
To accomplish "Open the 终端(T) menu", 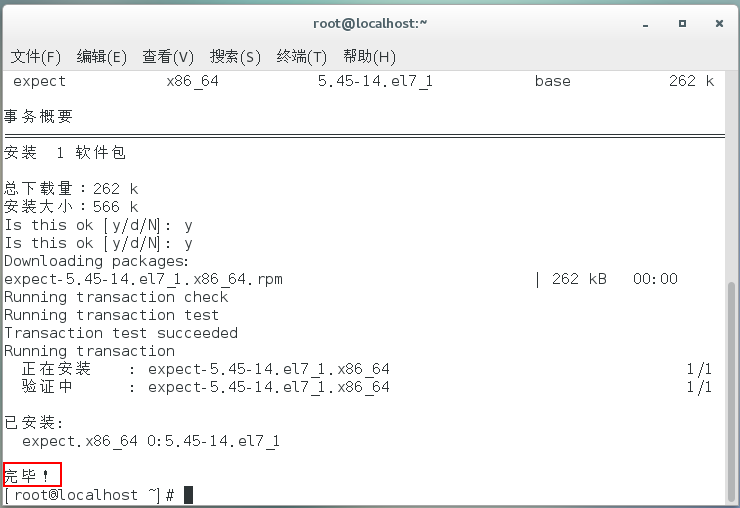I will pyautogui.click(x=302, y=57).
